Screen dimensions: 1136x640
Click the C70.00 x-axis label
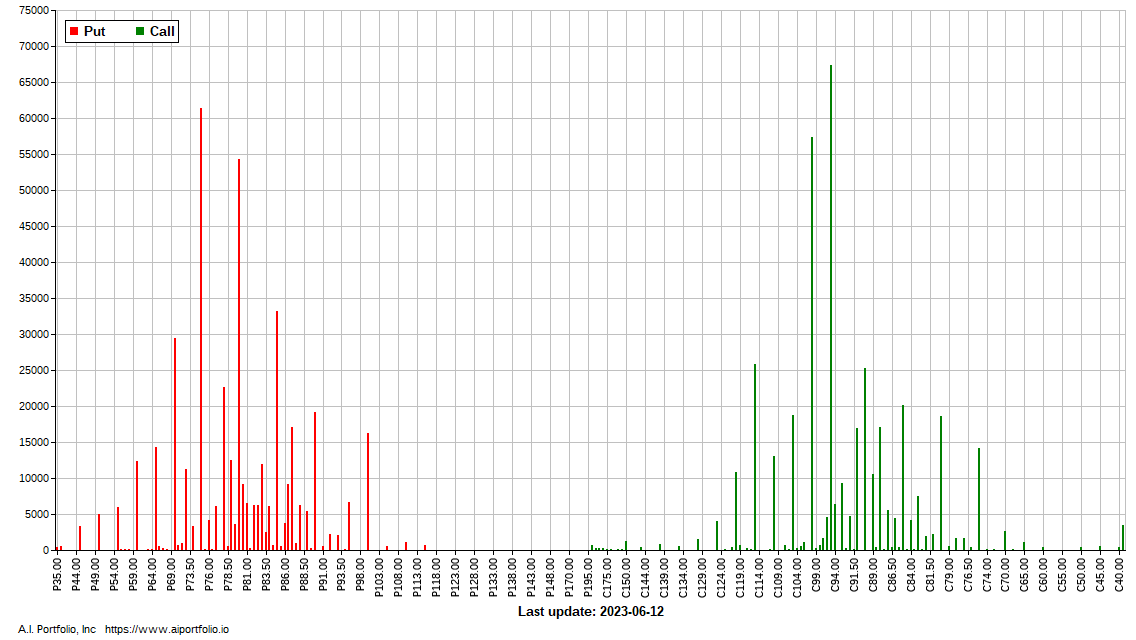[1005, 575]
